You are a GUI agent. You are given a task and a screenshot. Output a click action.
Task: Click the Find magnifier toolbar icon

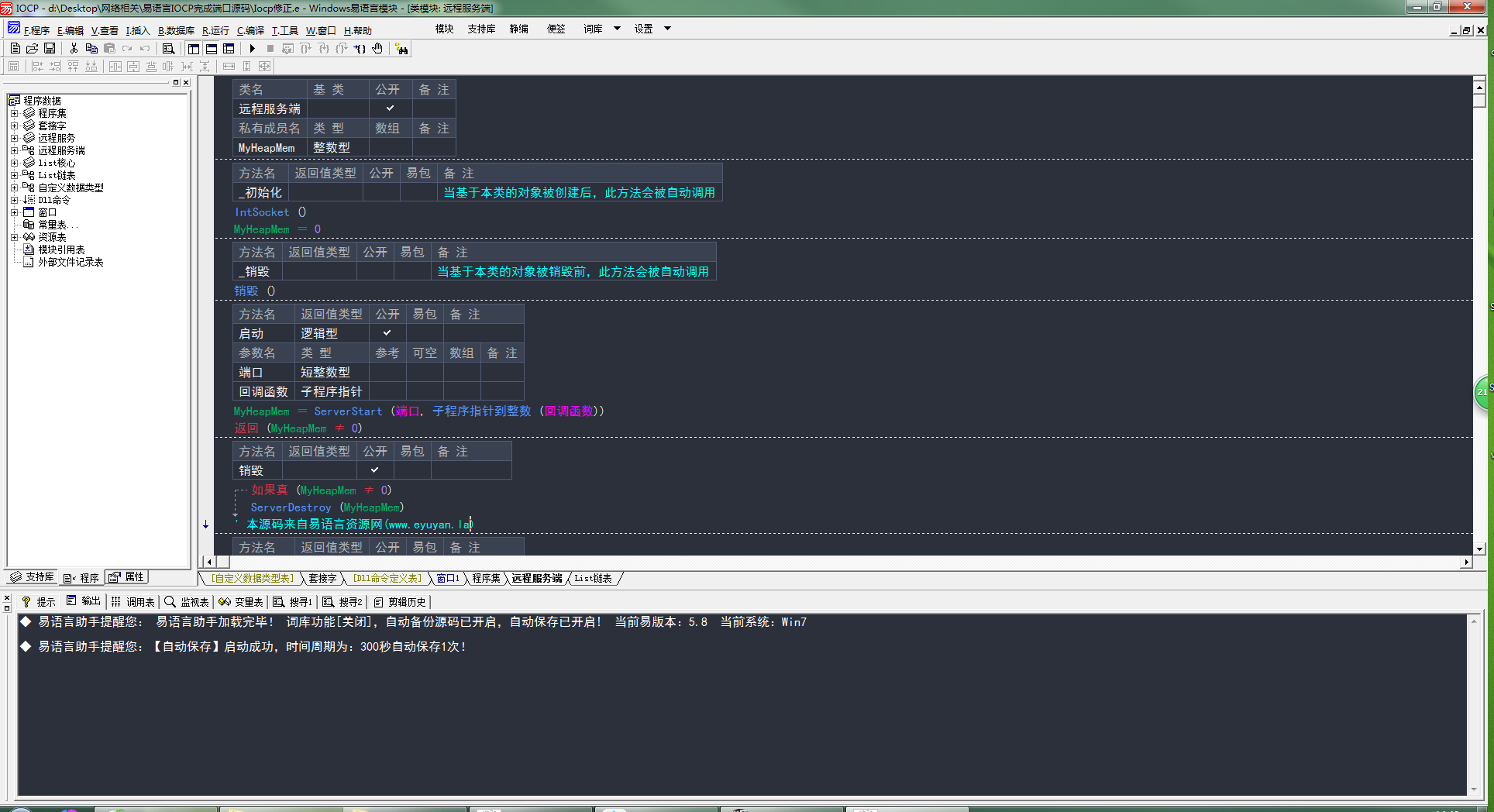coord(168,49)
